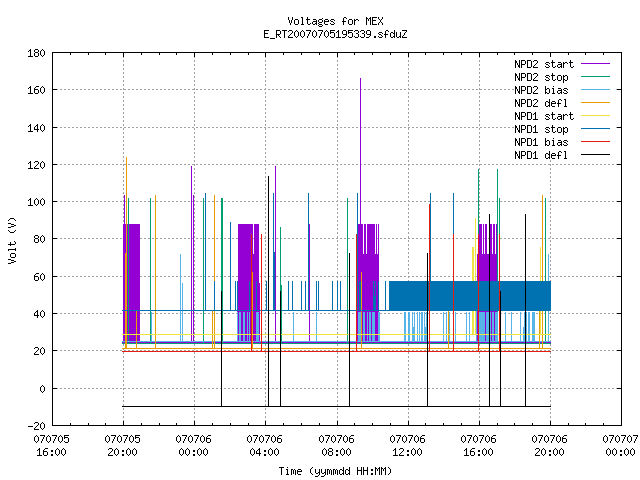The width and height of the screenshot is (640, 480).
Task: Click the y-axis tick label 160
Action: 36,90
